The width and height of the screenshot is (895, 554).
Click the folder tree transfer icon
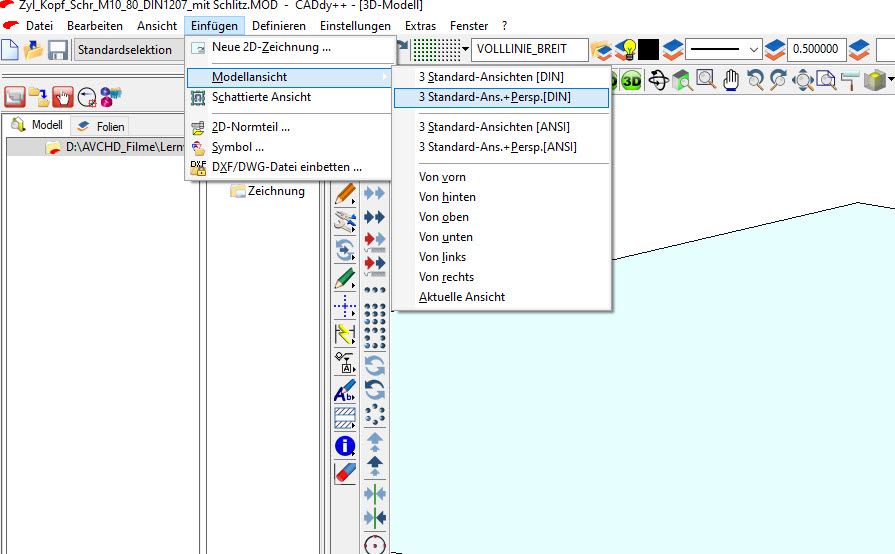click(x=39, y=97)
